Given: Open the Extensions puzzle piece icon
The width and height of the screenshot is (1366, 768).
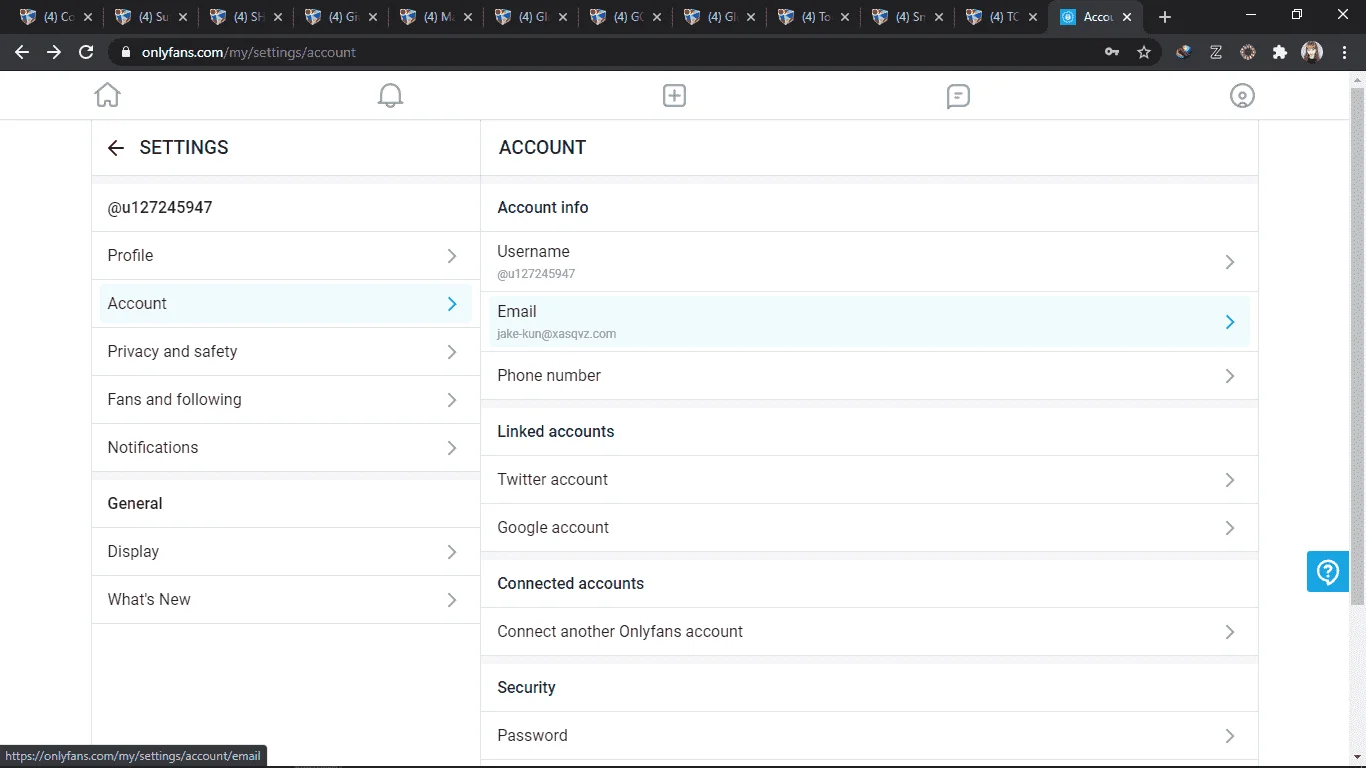Looking at the screenshot, I should tap(1280, 52).
